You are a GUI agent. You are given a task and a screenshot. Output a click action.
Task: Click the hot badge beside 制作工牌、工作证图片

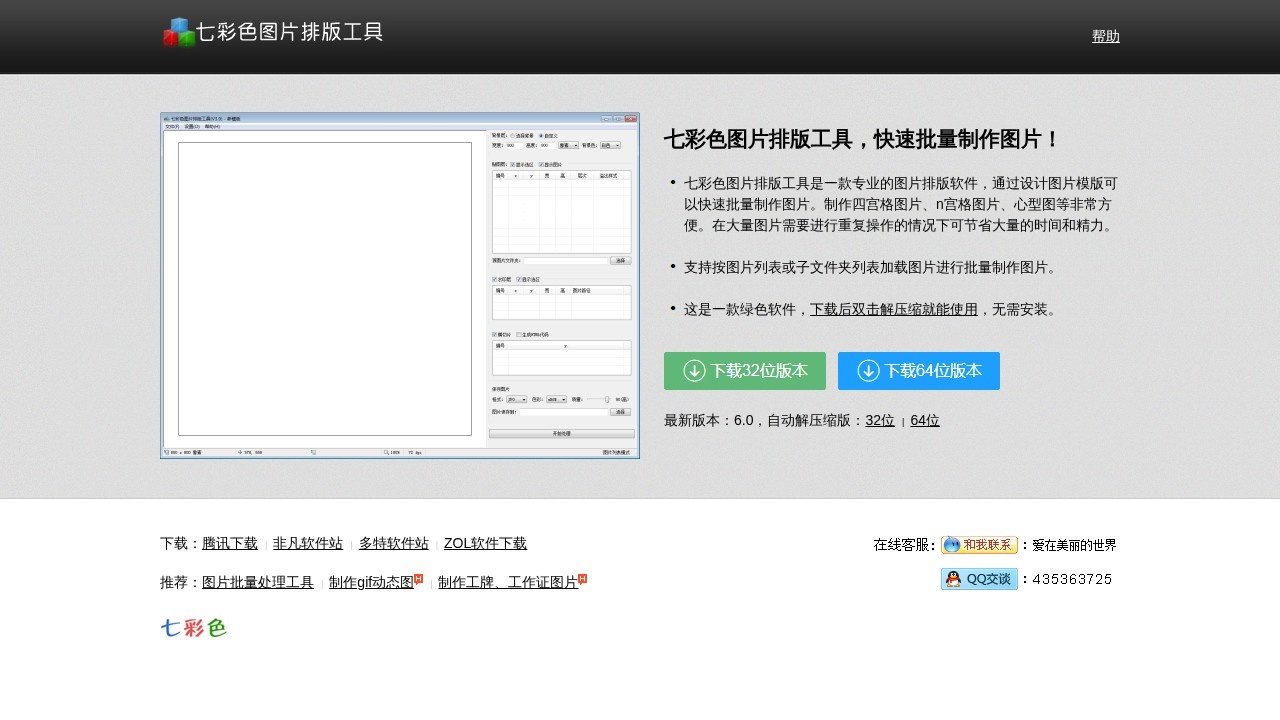(582, 576)
